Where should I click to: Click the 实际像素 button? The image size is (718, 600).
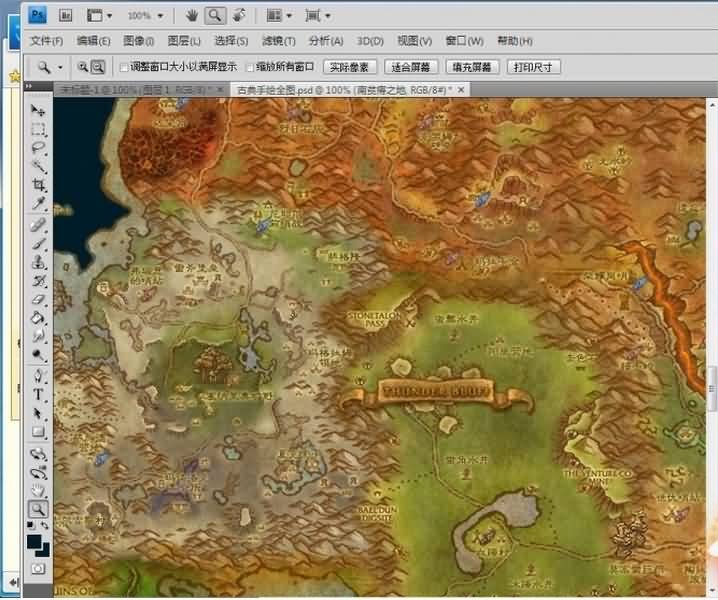pos(349,67)
